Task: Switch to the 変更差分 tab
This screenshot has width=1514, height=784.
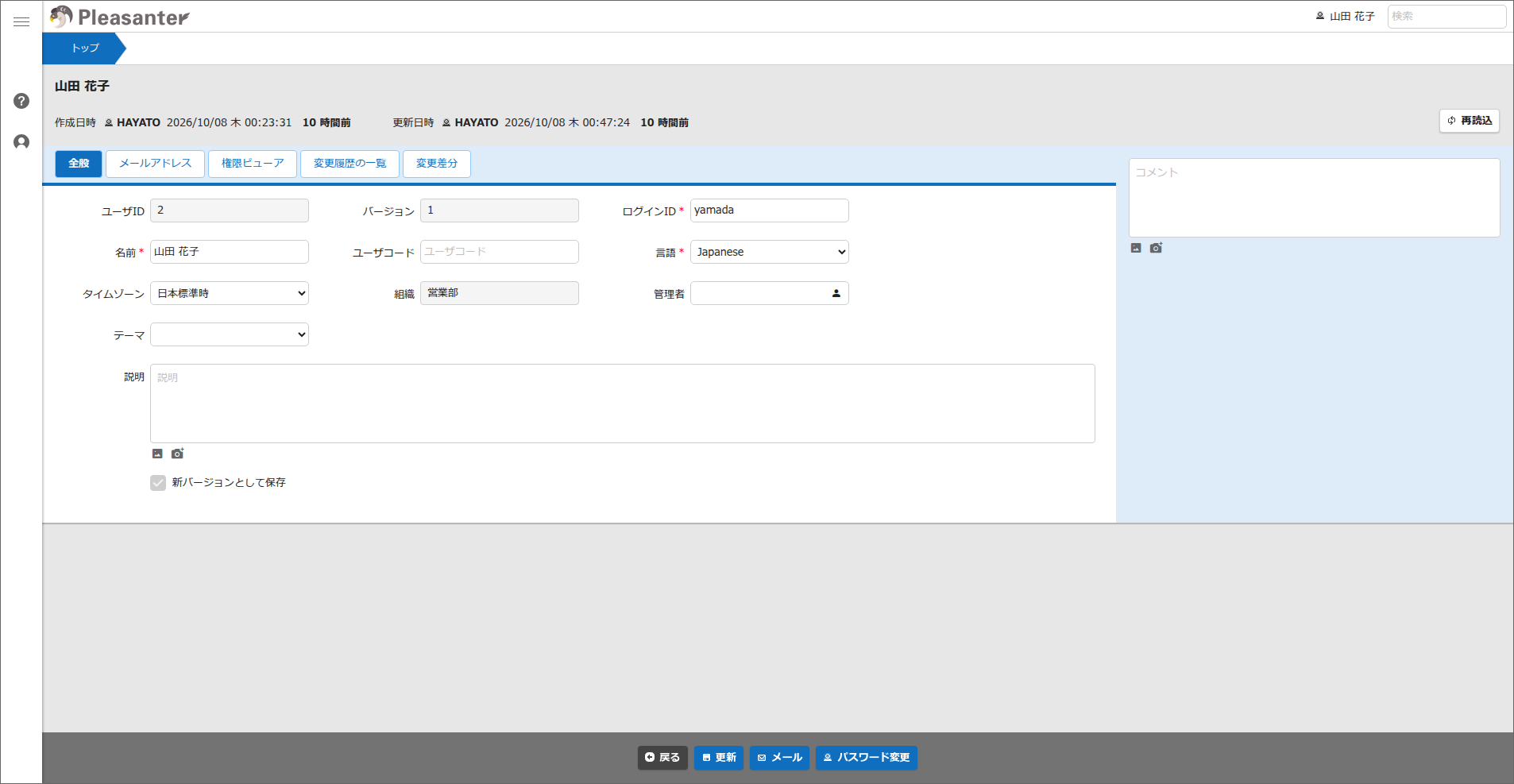Action: 437,164
